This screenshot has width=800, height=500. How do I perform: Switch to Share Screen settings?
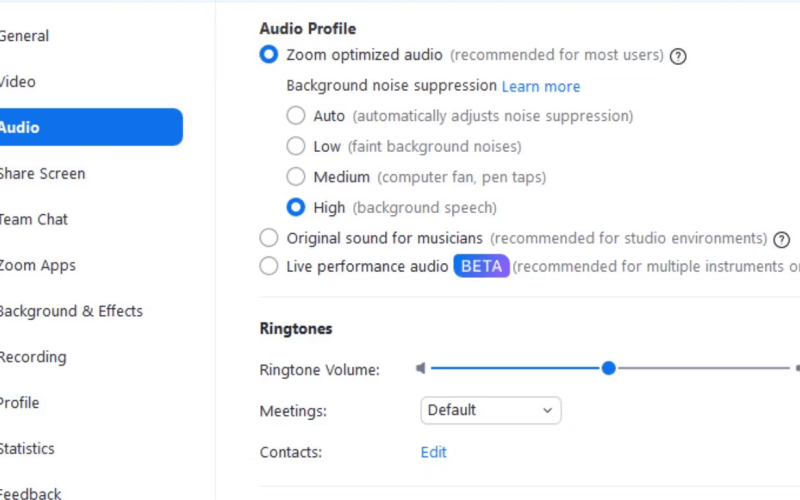coord(42,173)
